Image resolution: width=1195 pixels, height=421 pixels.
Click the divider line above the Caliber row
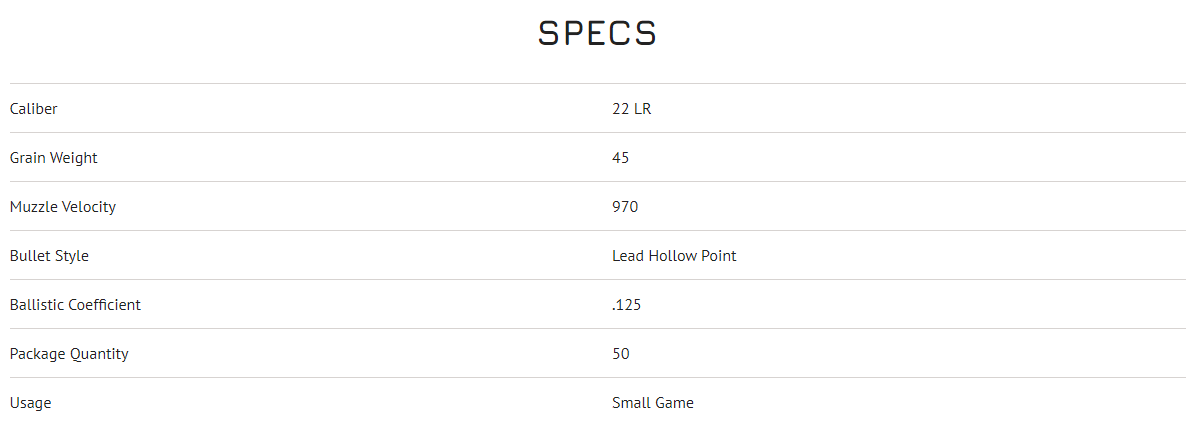tap(597, 83)
